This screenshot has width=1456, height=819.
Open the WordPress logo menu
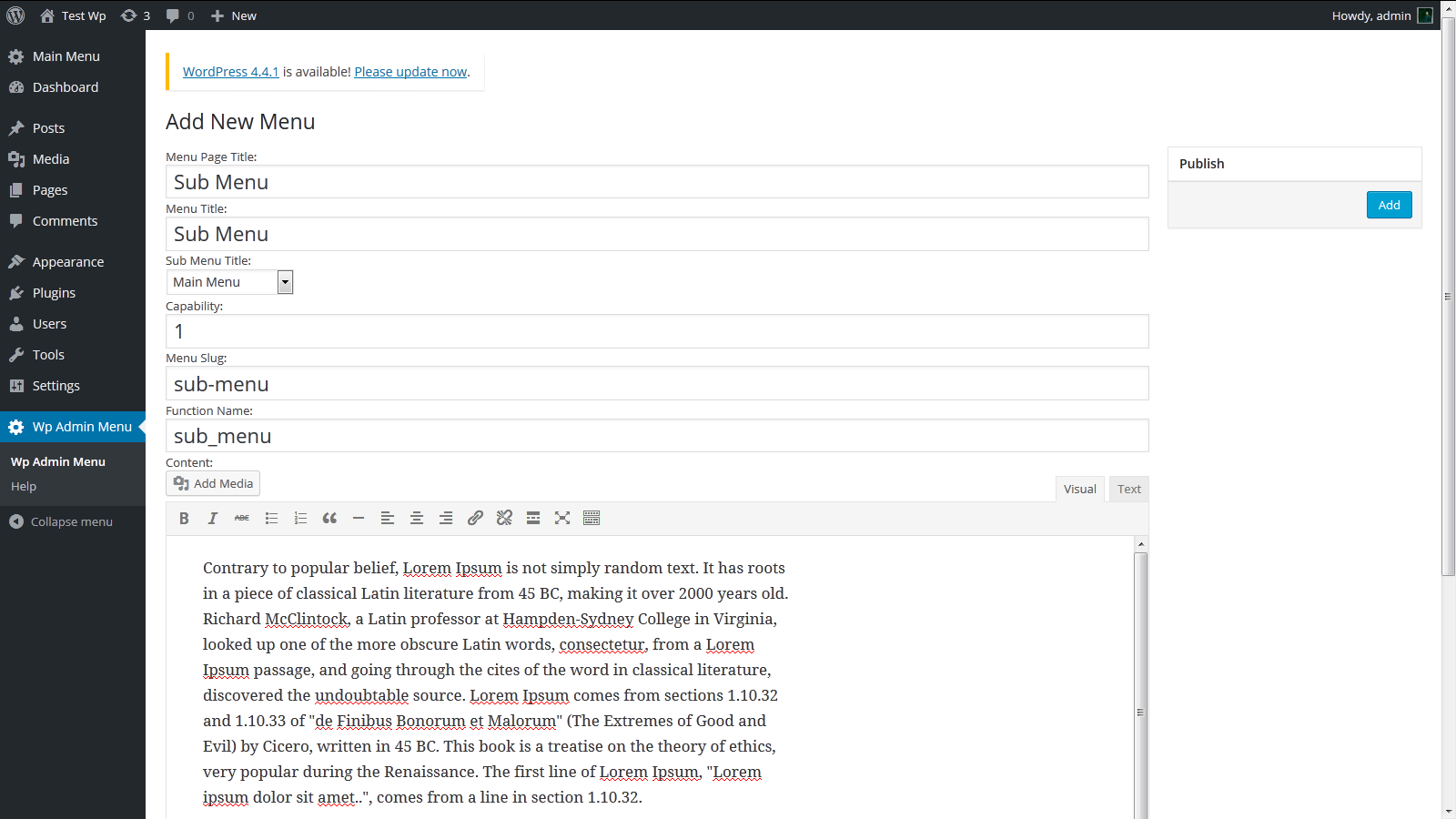click(15, 15)
